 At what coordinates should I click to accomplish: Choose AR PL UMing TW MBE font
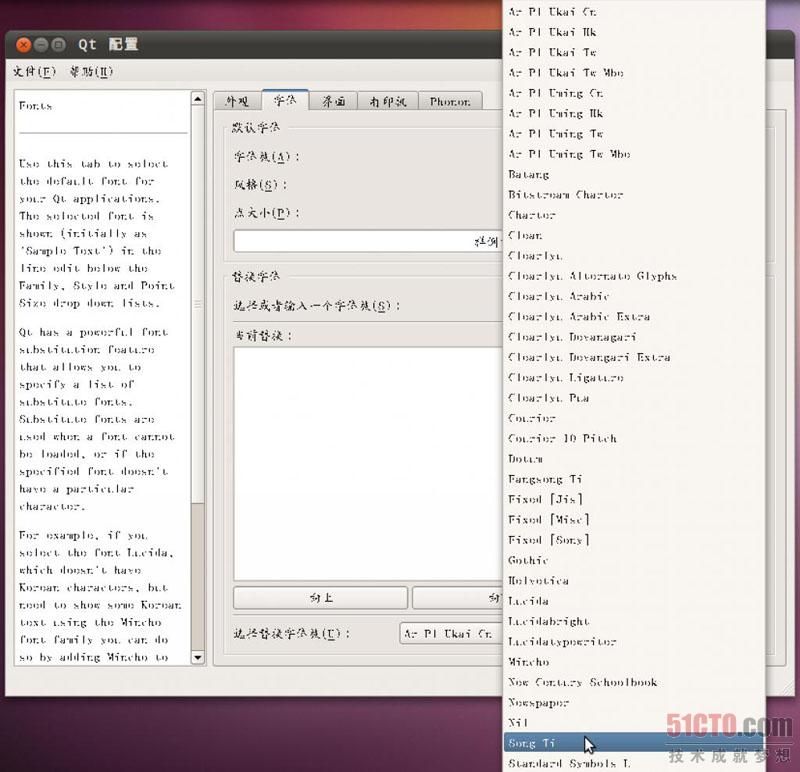[634, 154]
